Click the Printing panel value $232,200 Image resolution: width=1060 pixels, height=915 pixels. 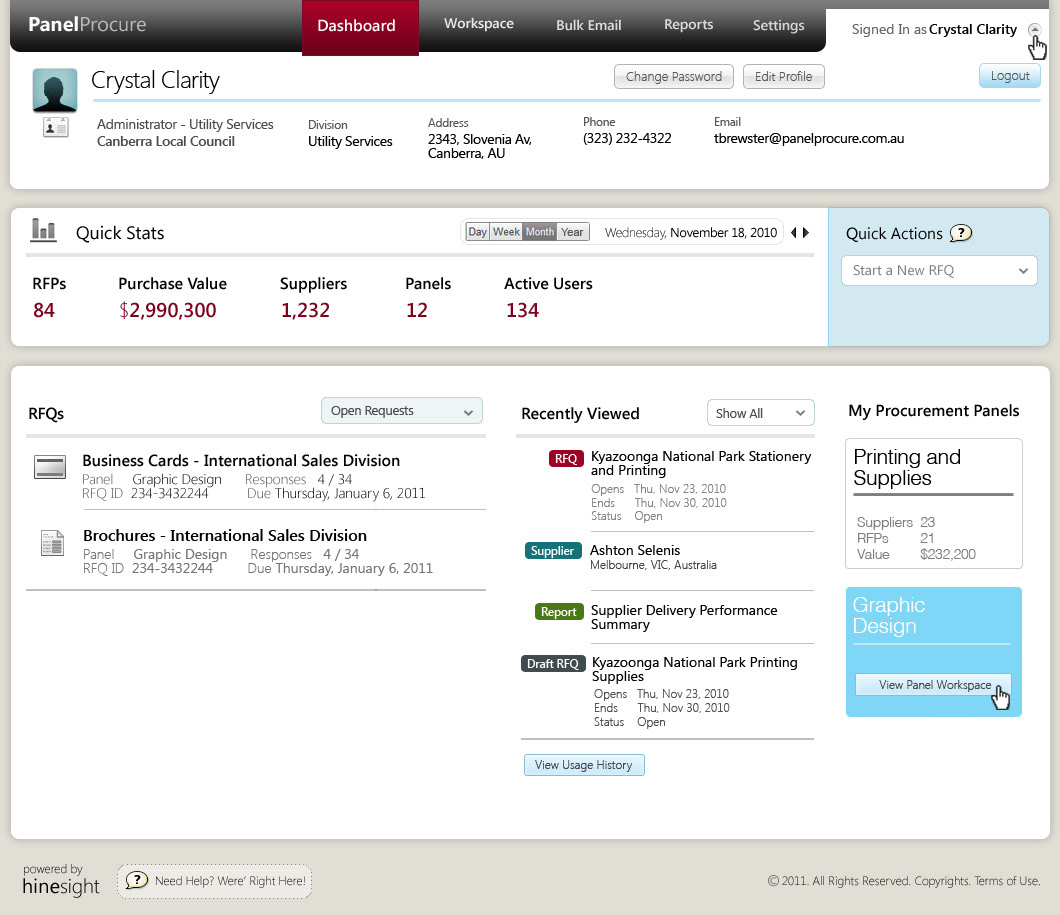point(948,554)
